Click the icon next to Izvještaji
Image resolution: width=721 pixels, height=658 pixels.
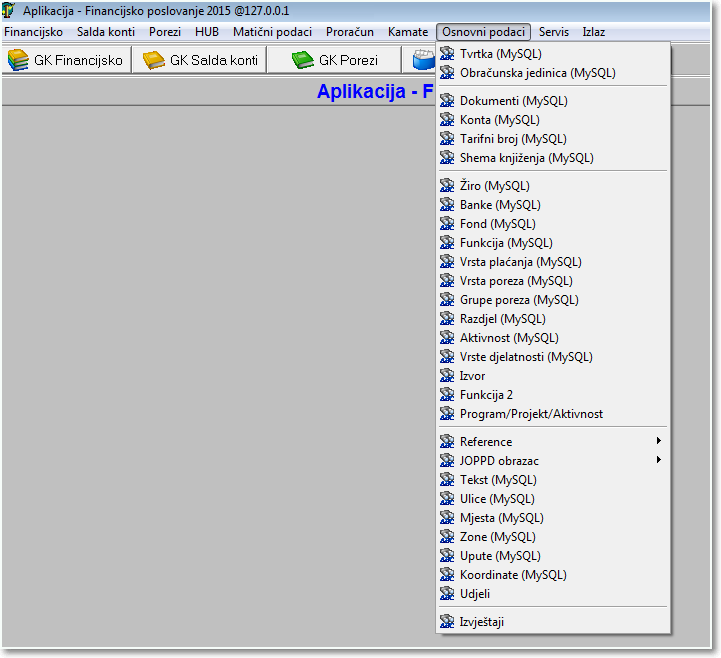447,622
